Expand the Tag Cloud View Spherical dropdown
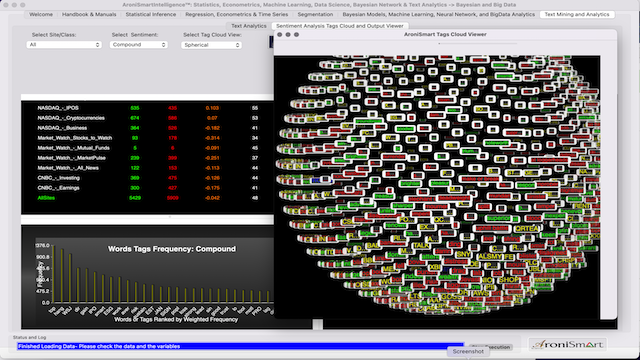640x360 pixels. point(211,45)
